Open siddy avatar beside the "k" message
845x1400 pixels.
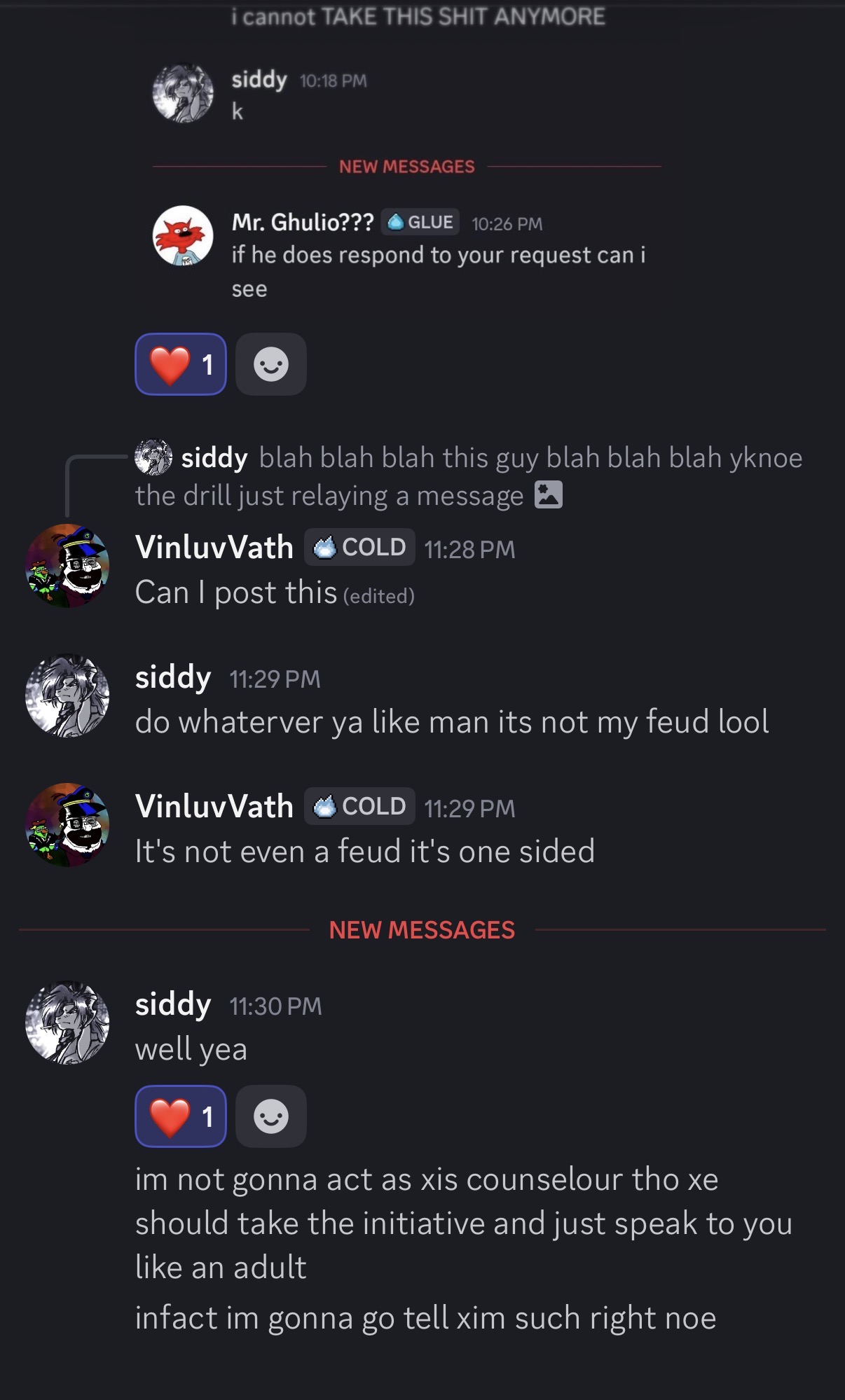point(183,93)
